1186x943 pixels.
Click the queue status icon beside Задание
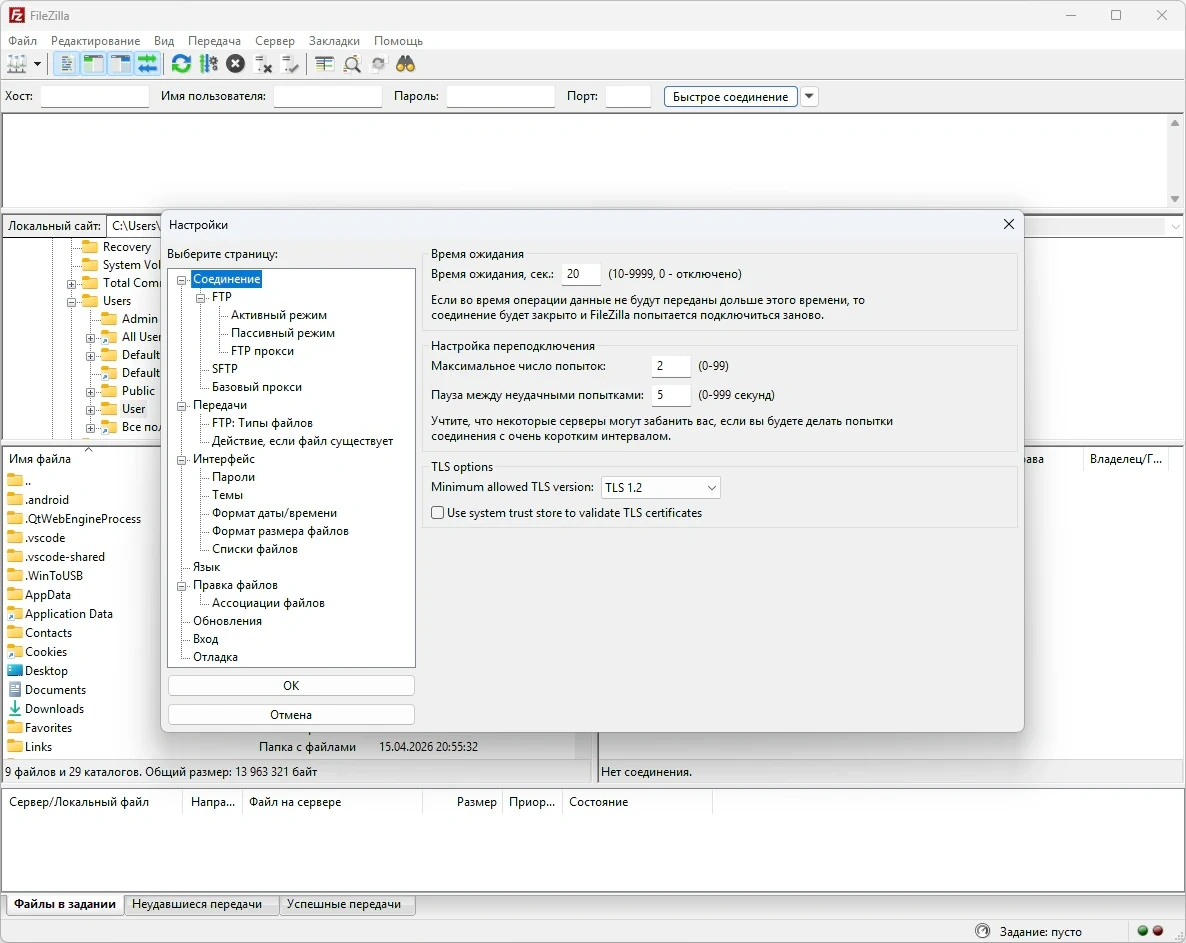tap(983, 931)
